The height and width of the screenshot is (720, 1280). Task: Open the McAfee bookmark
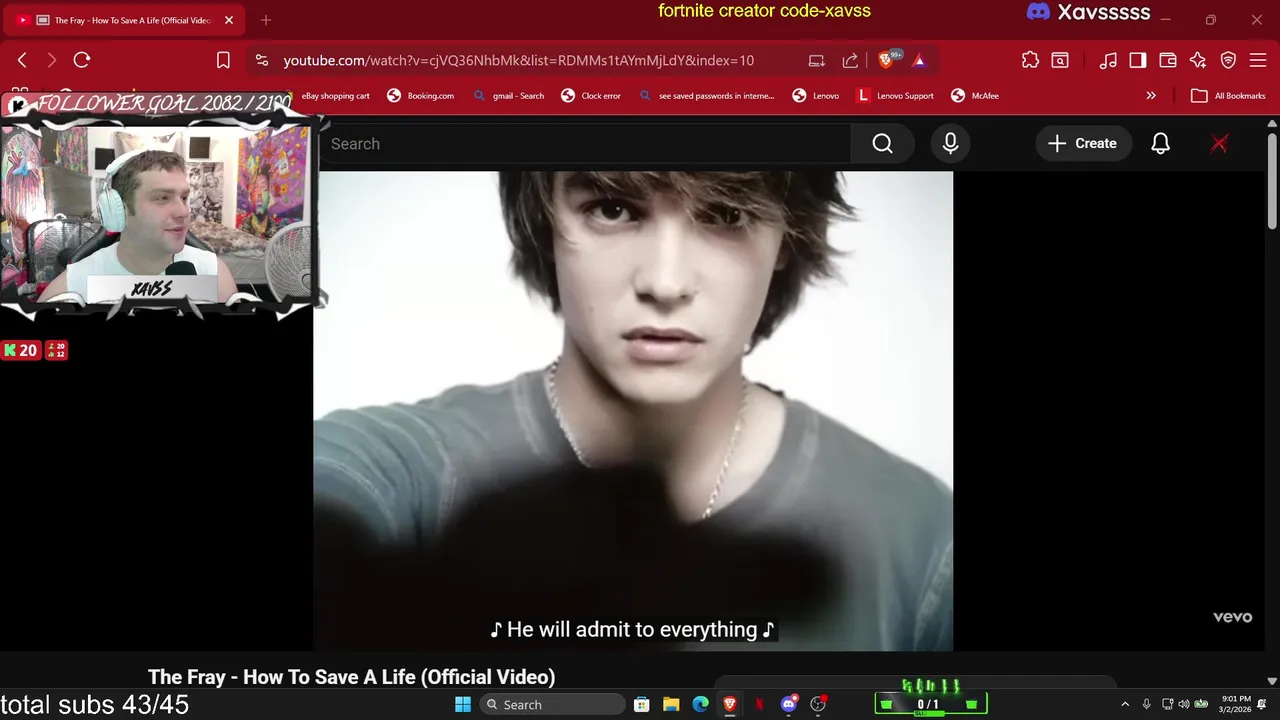[975, 96]
